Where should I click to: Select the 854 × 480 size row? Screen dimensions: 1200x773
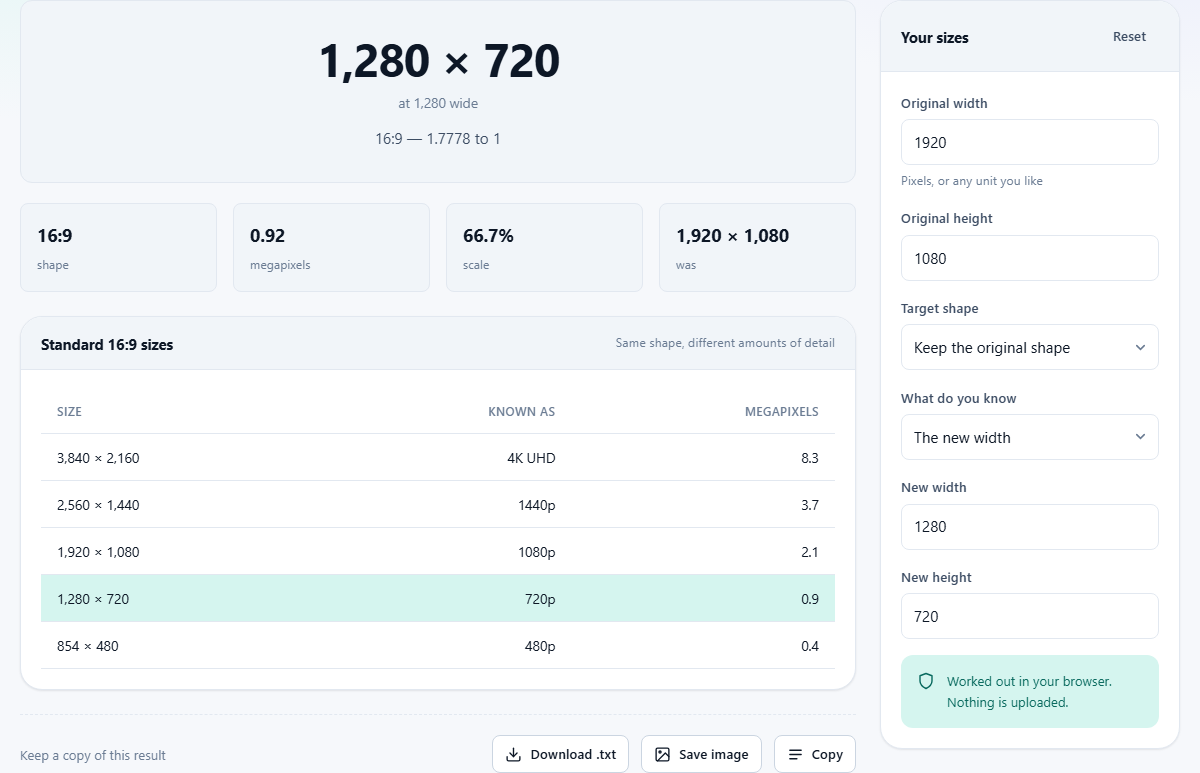click(438, 646)
